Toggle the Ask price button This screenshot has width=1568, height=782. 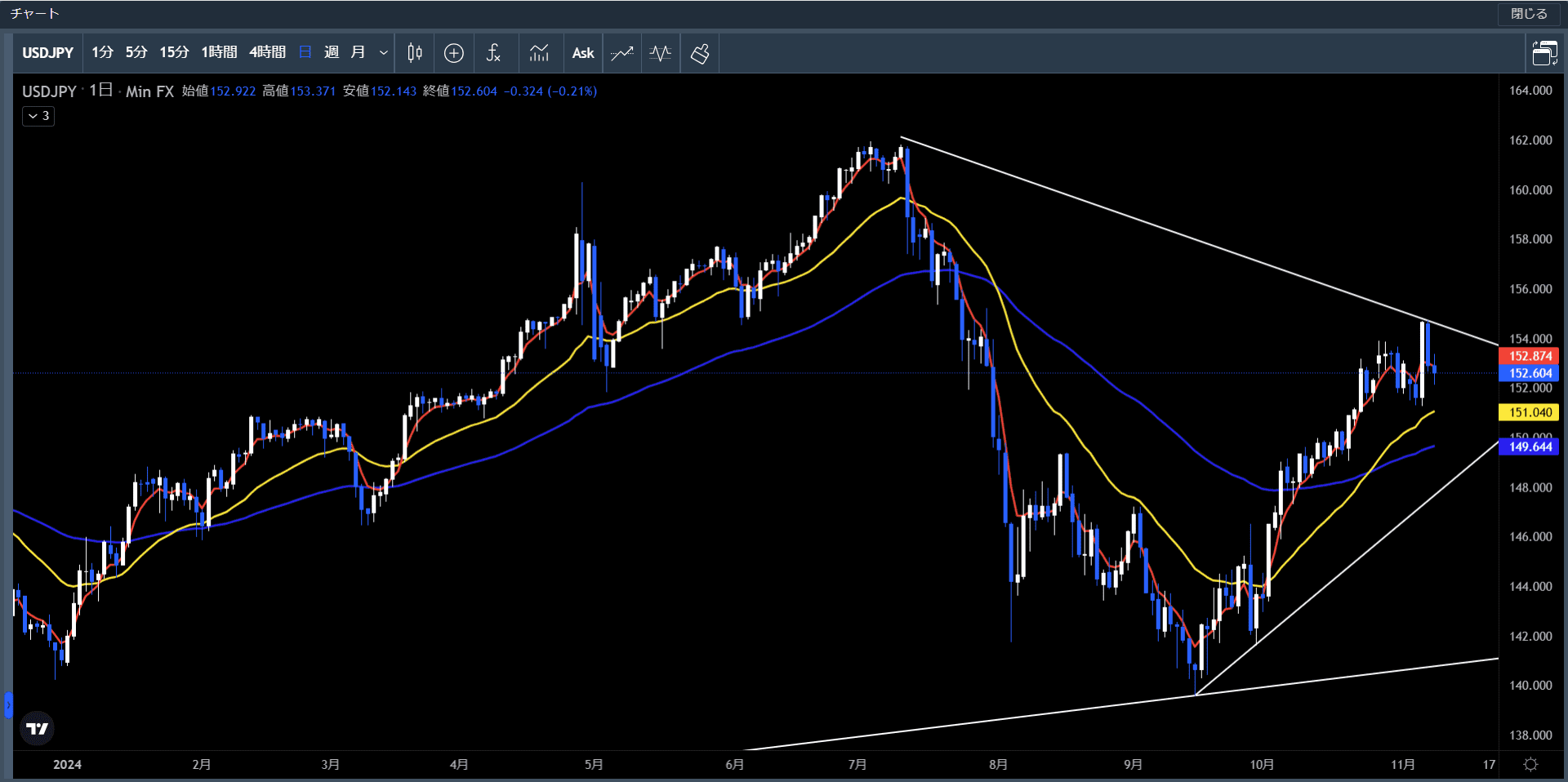583,53
